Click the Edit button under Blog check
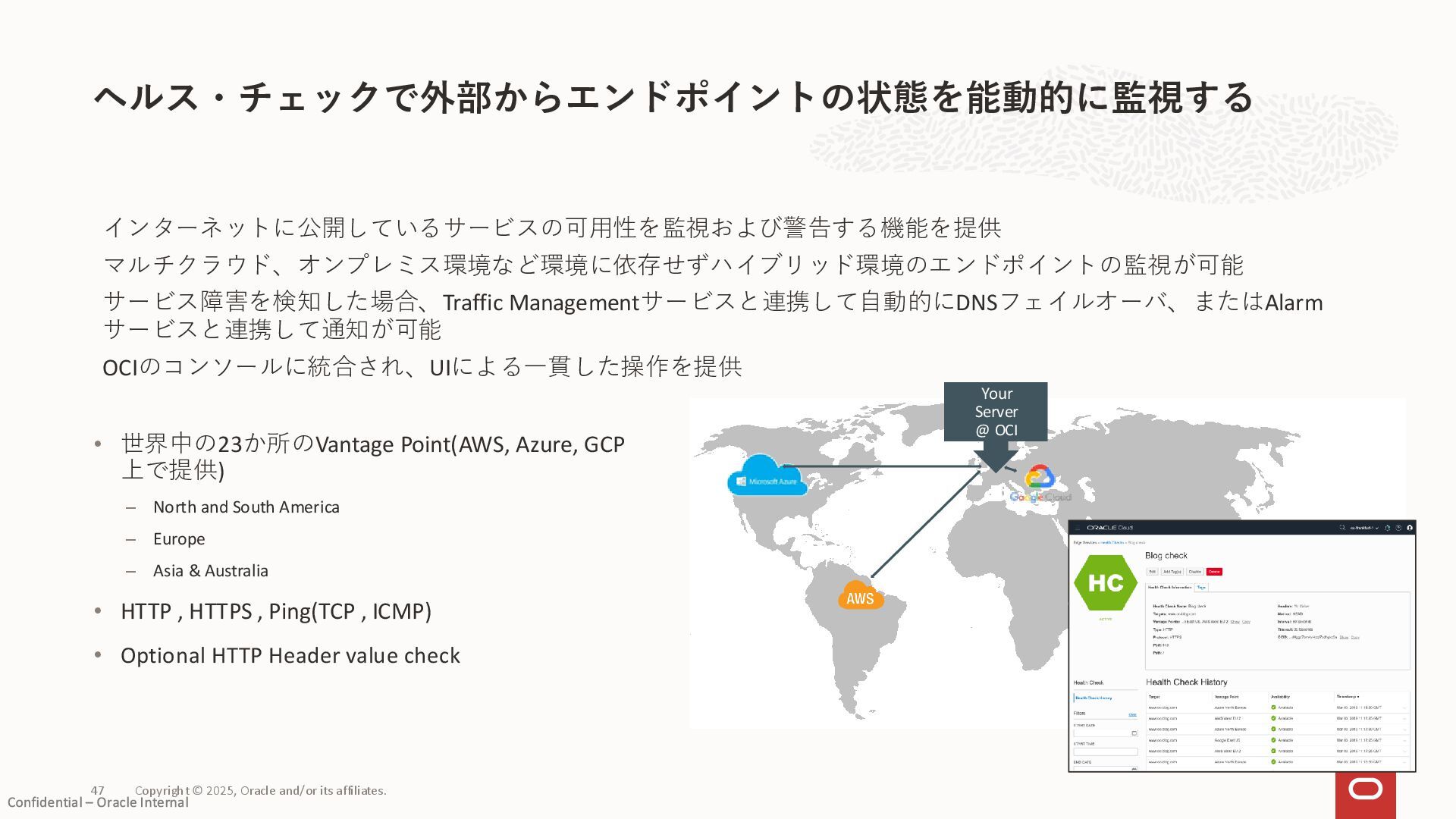The width and height of the screenshot is (1456, 819). [1152, 572]
